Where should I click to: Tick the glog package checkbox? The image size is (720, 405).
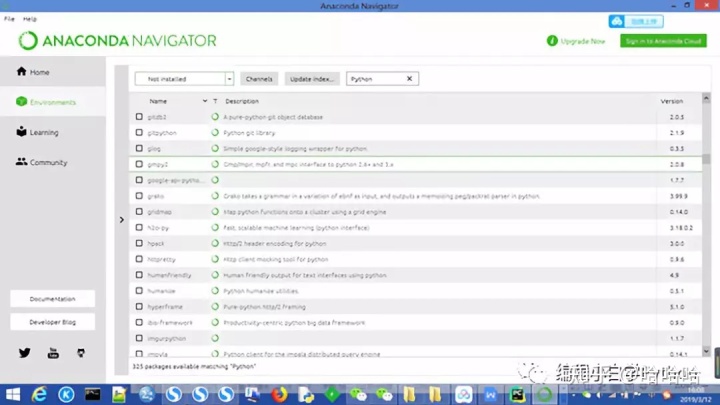click(x=139, y=148)
